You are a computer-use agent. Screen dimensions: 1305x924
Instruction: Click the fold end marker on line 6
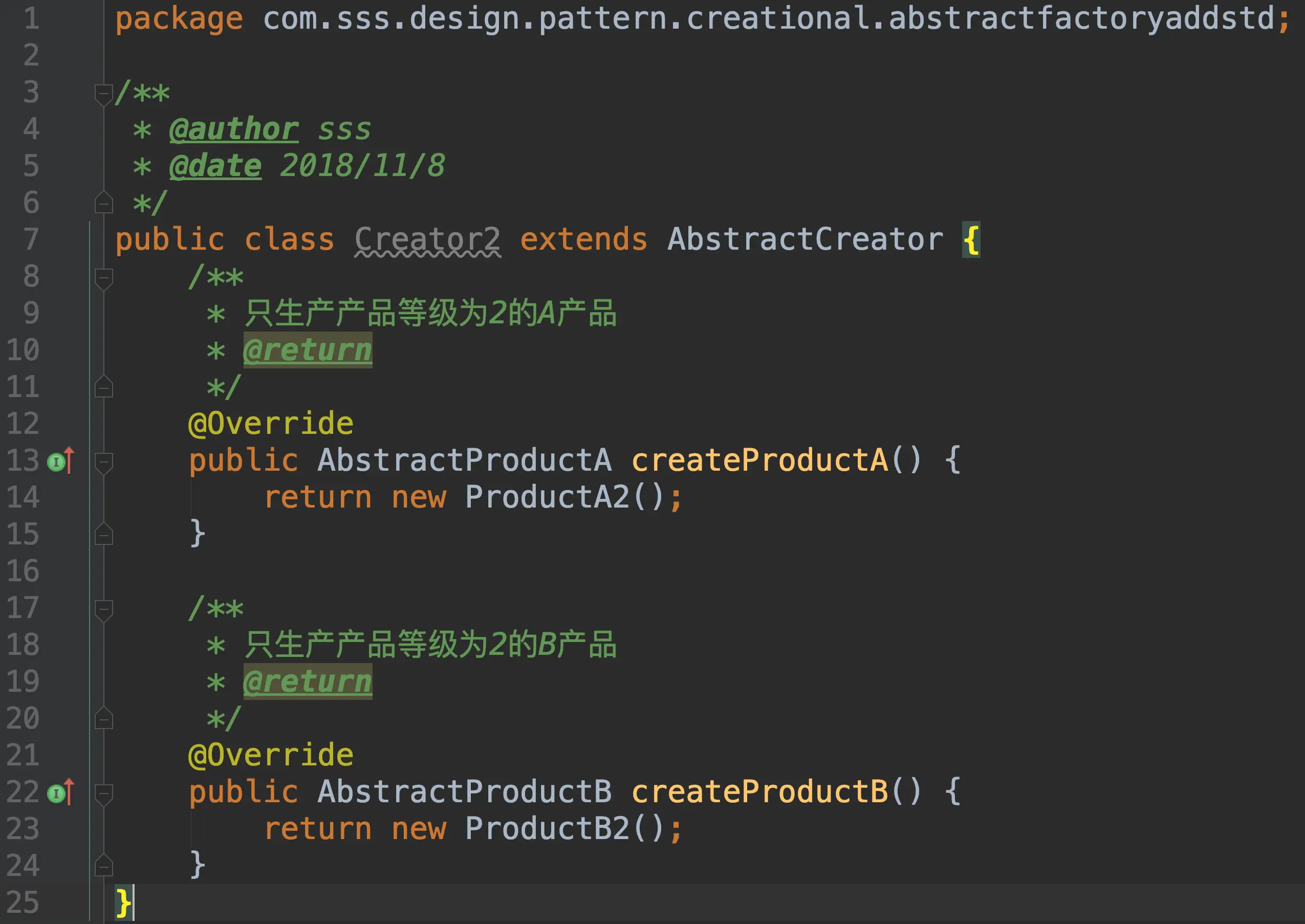[x=103, y=203]
